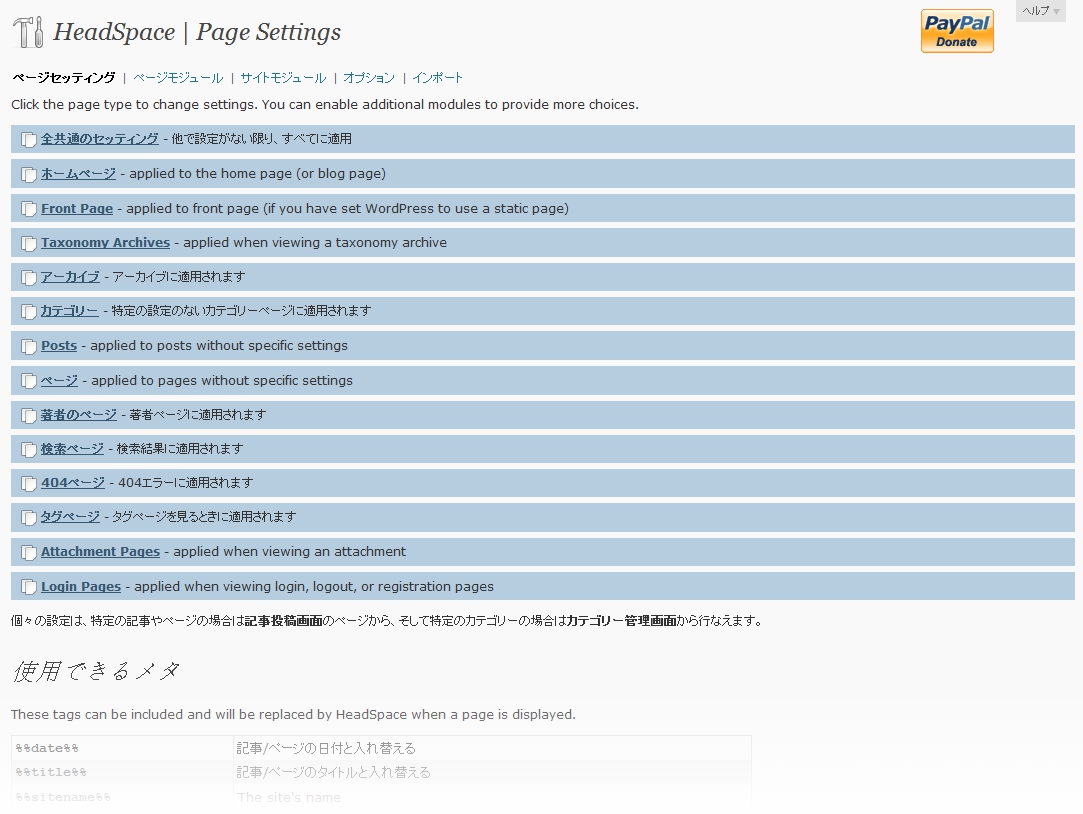The height and width of the screenshot is (814, 1083).
Task: Open the オプション tab
Action: [x=369, y=77]
